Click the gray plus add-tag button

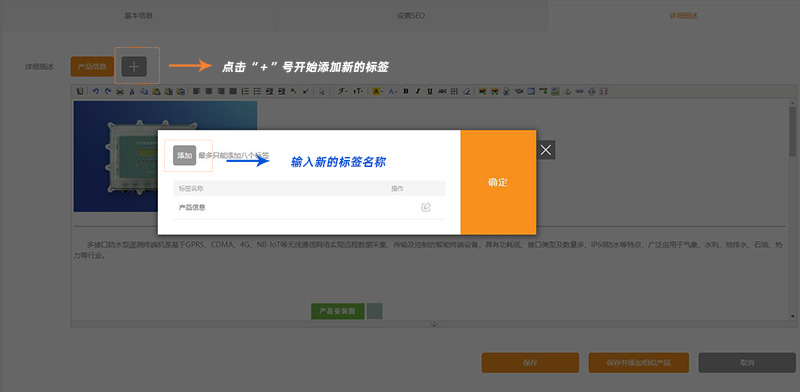pyautogui.click(x=134, y=66)
